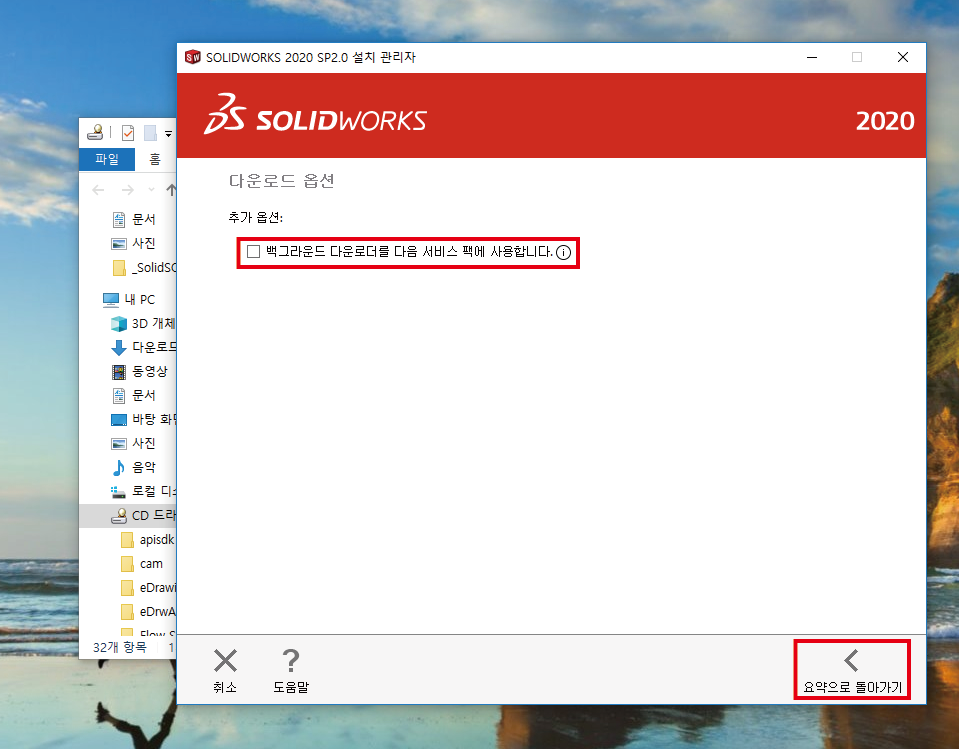This screenshot has width=959, height=749.
Task: Minimize the SOLIDWORKS installer window
Action: (x=812, y=57)
